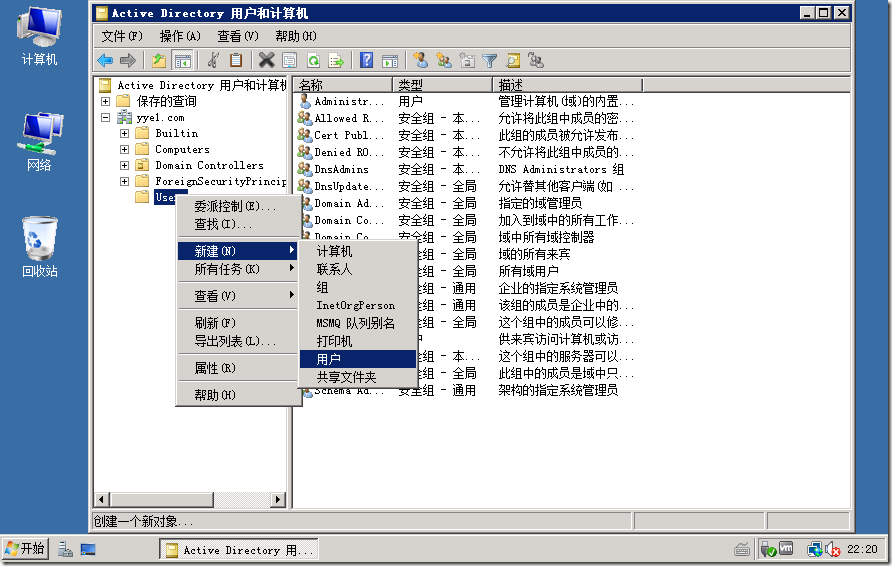Click the Active Directory taskbar button
This screenshot has height=566, width=892.
point(238,550)
